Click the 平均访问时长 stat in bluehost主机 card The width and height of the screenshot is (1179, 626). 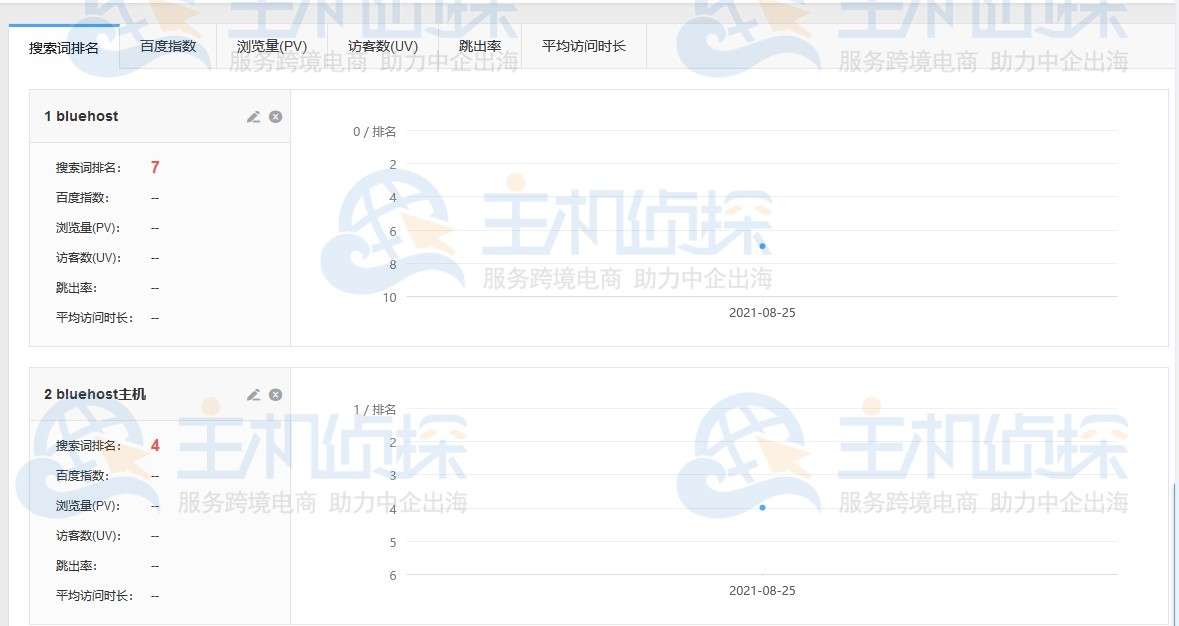pos(92,595)
